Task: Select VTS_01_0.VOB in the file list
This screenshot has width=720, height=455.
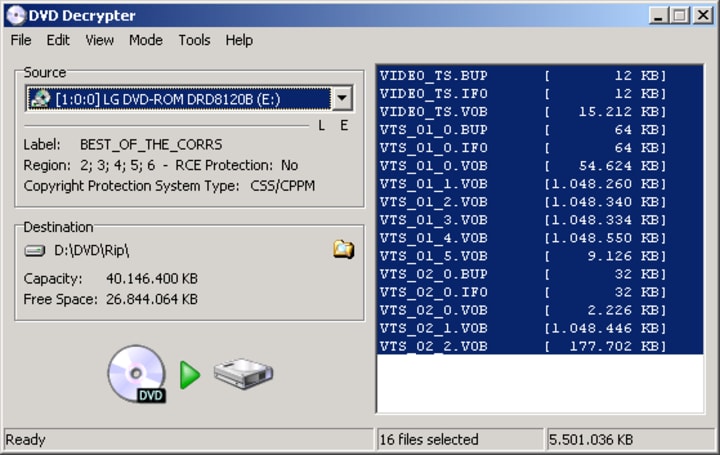Action: pos(540,166)
